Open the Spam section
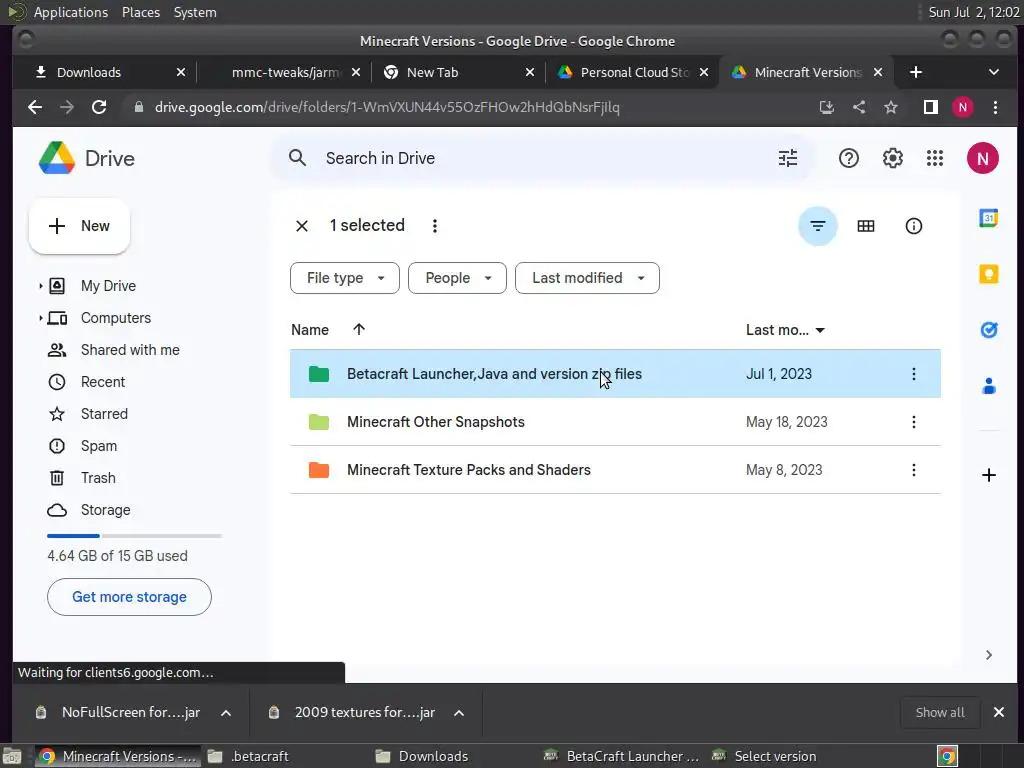The image size is (1024, 768). 99,446
